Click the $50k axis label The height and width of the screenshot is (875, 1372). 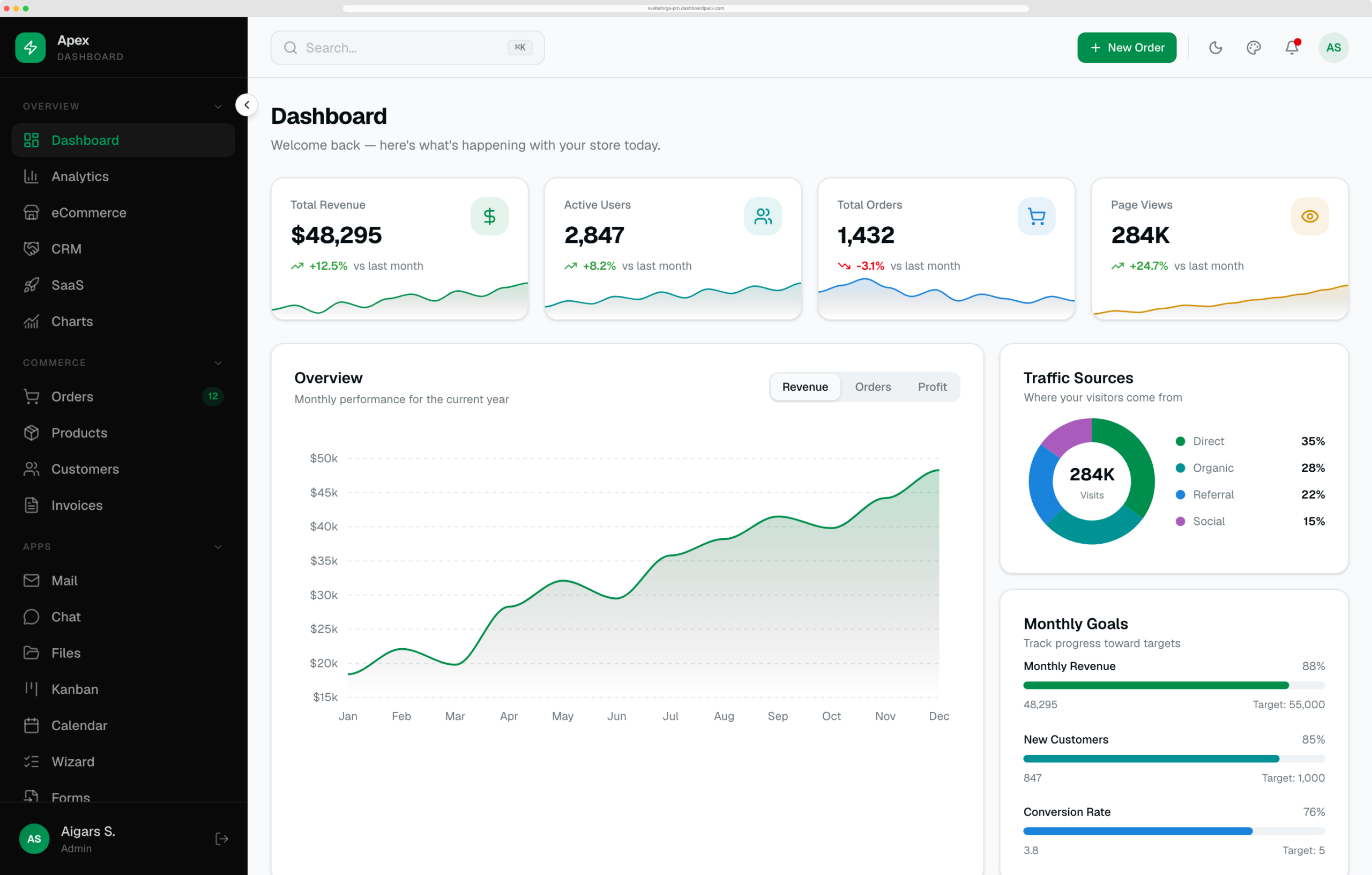point(323,458)
